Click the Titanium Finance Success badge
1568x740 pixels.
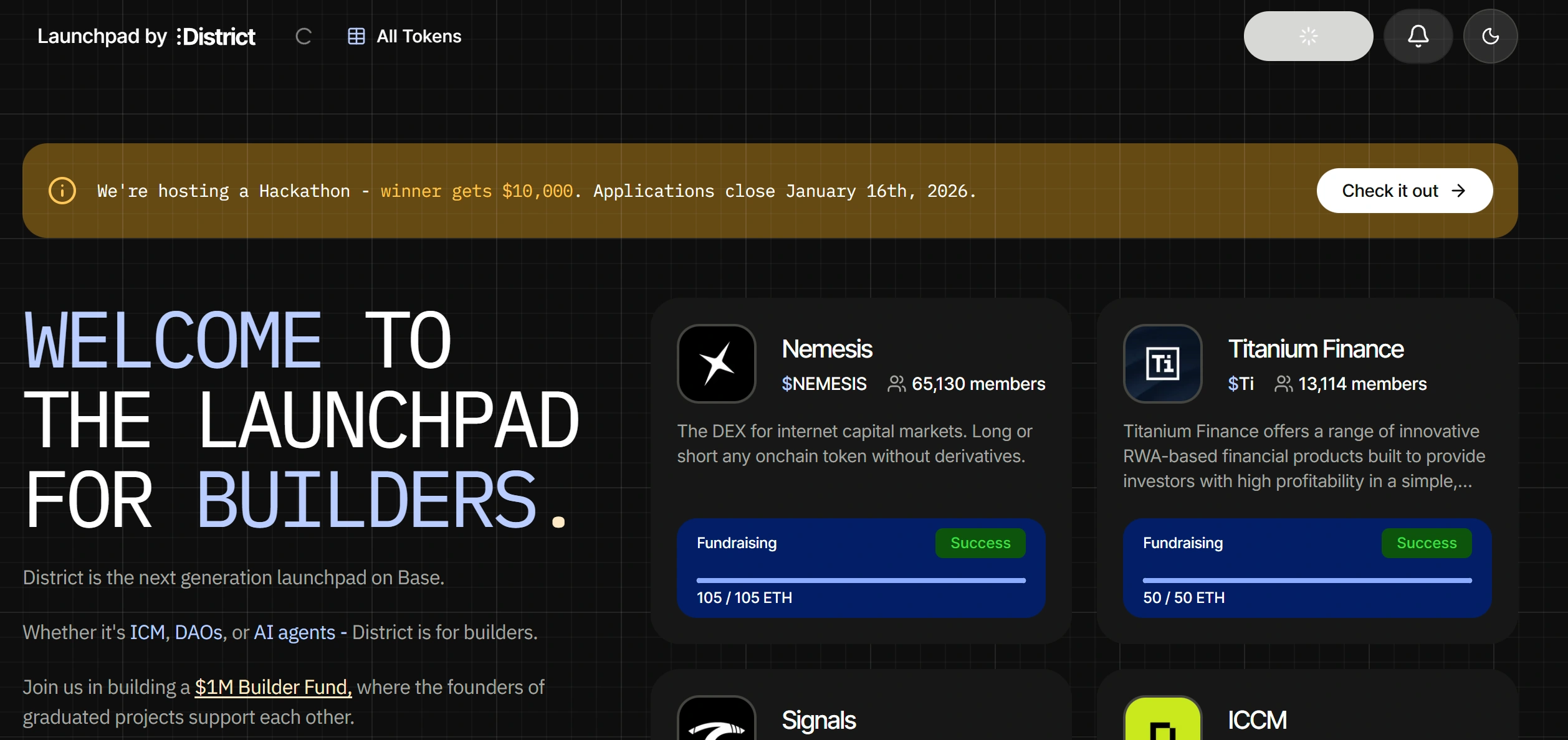(1426, 543)
